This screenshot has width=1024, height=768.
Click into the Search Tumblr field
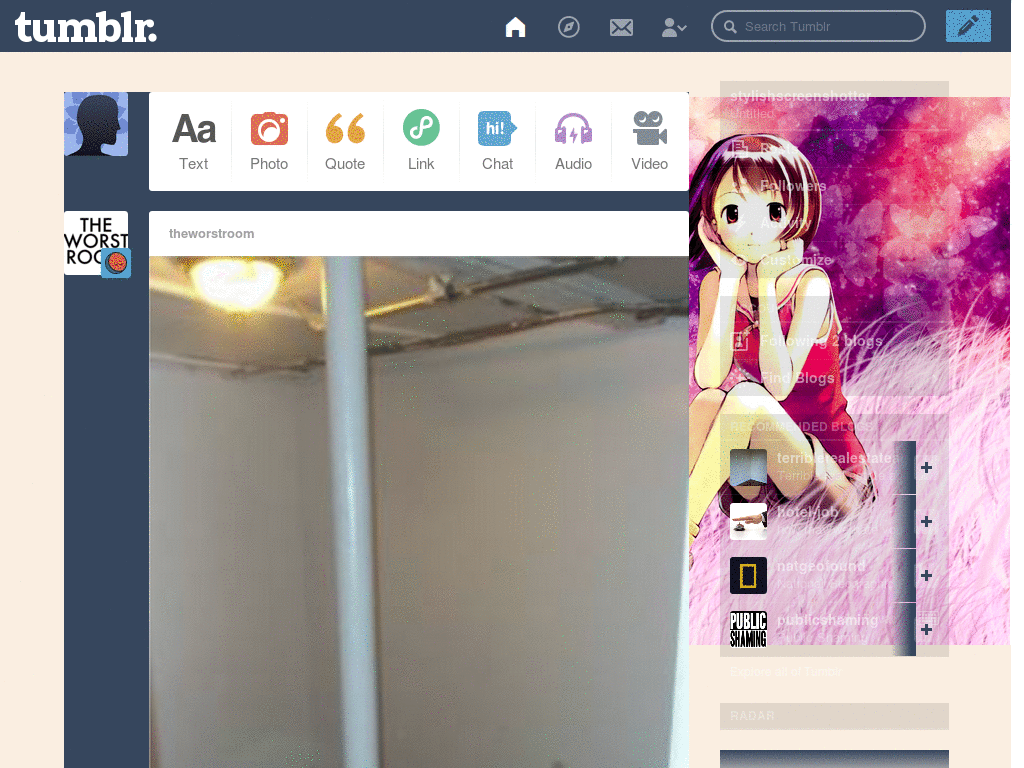pyautogui.click(x=818, y=26)
